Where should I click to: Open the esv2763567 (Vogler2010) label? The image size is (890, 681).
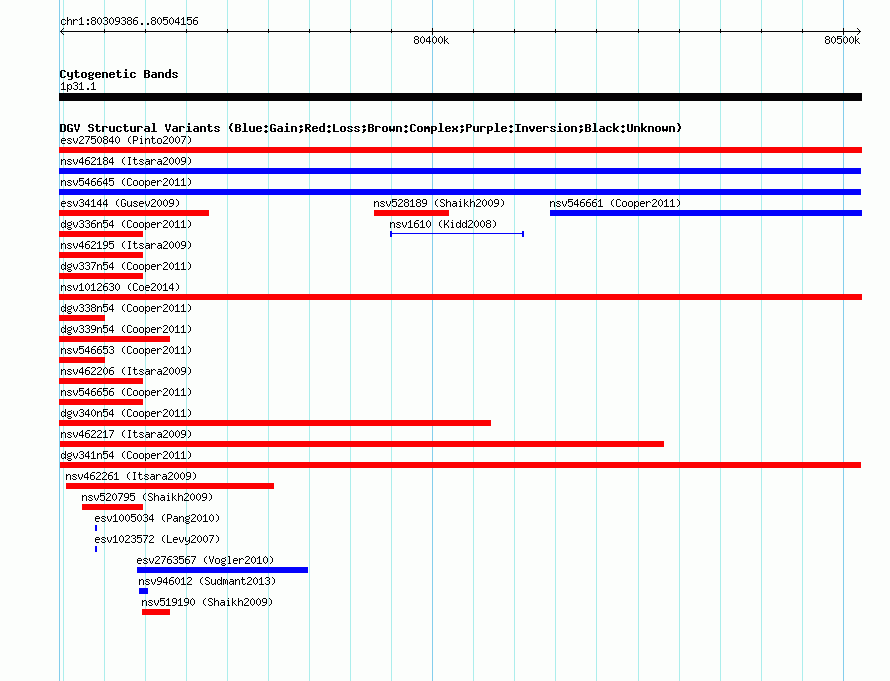pyautogui.click(x=205, y=560)
